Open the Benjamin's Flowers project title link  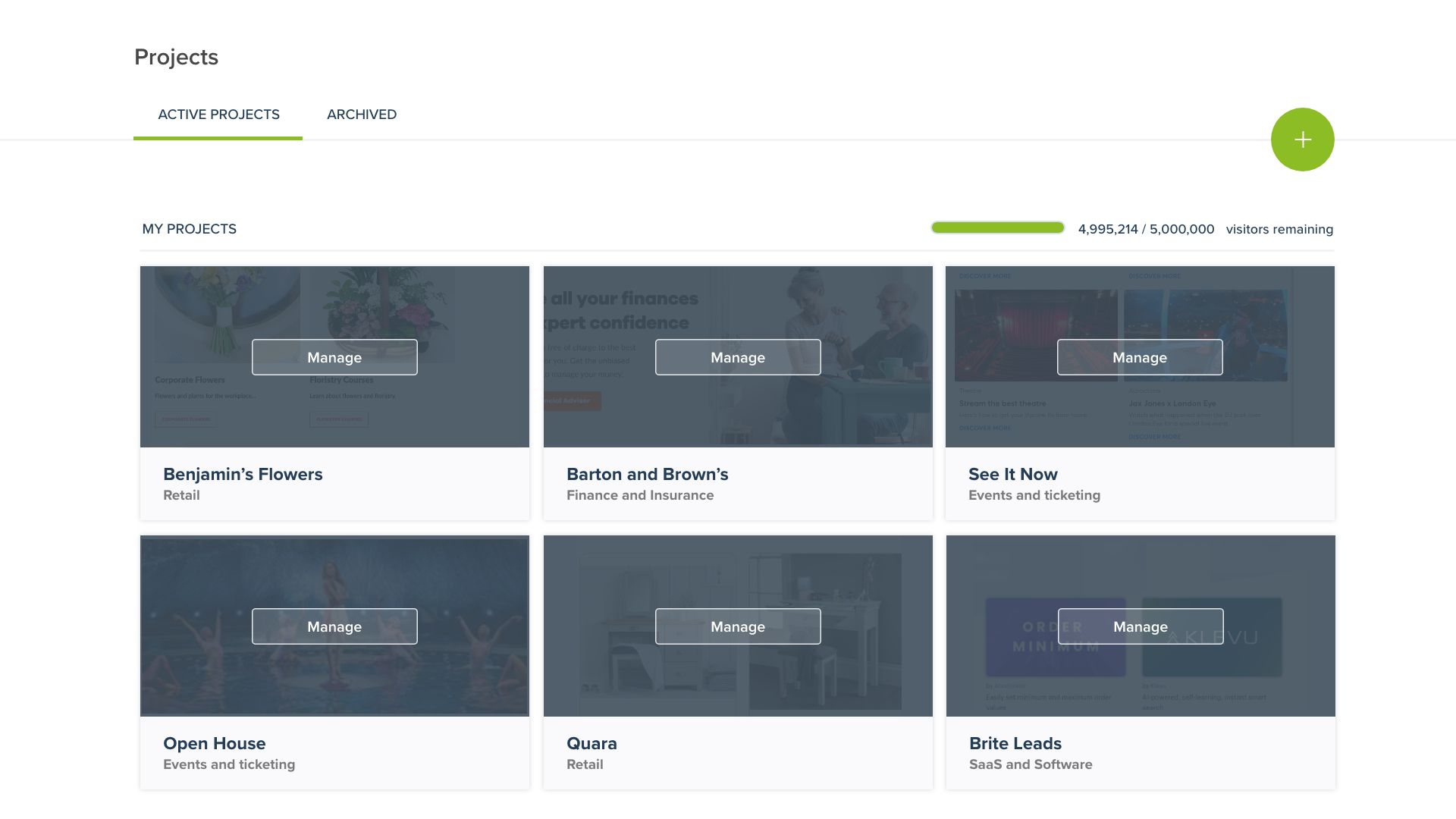tap(243, 474)
